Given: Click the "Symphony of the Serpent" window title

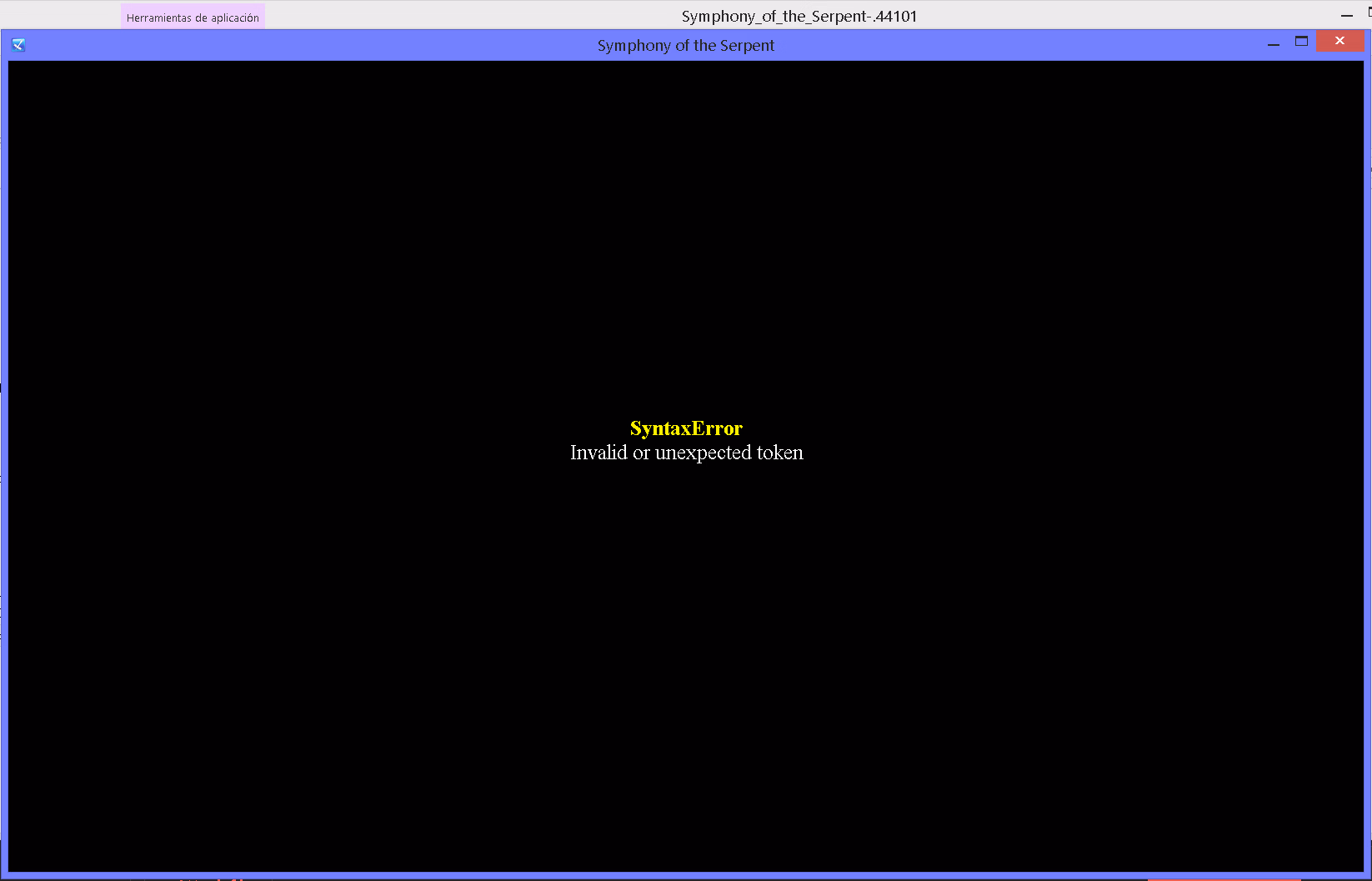Looking at the screenshot, I should click(686, 46).
